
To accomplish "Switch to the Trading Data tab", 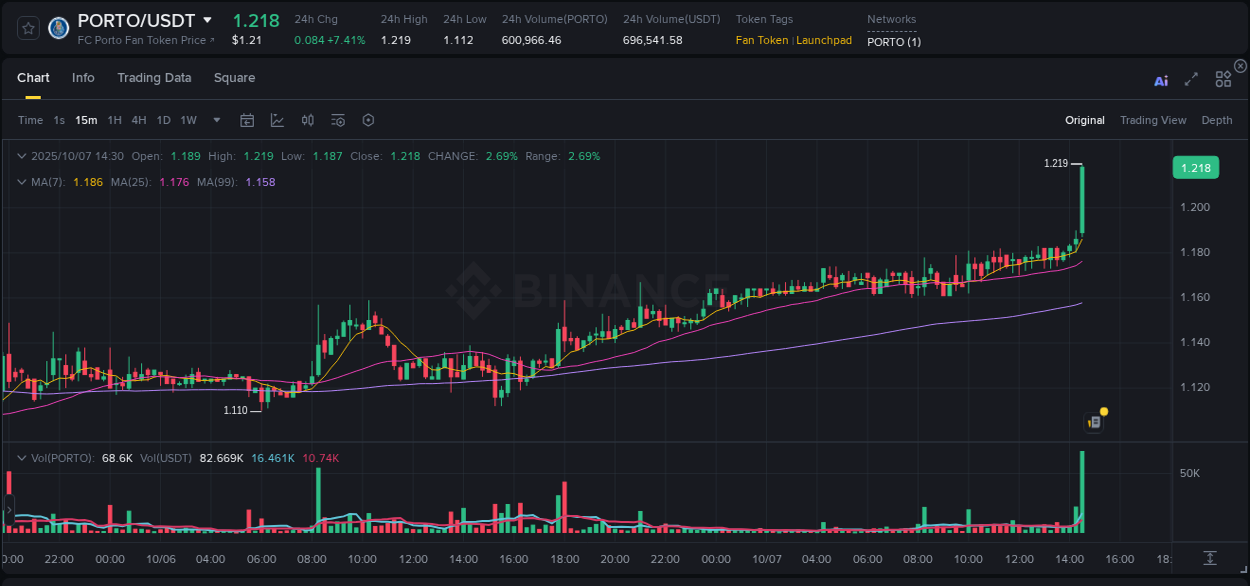I will click(x=154, y=77).
